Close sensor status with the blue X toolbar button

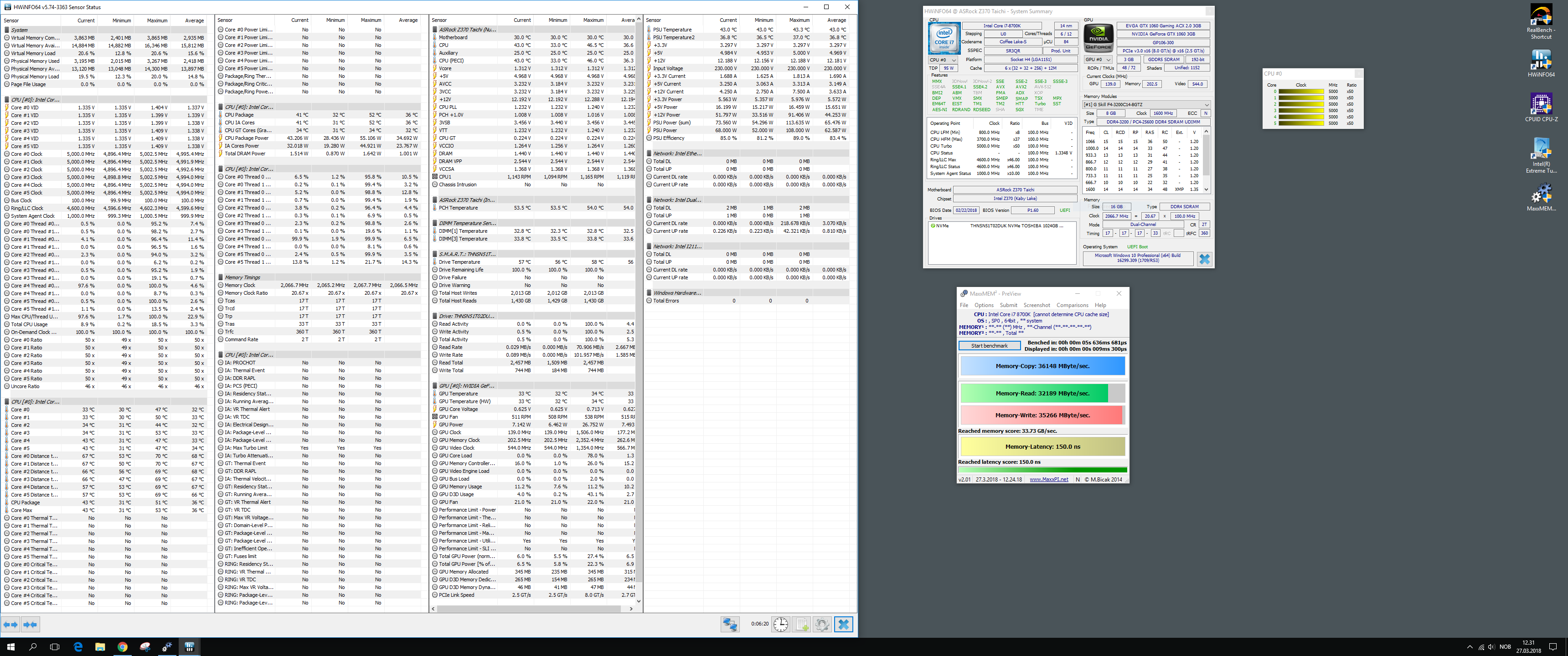844,625
